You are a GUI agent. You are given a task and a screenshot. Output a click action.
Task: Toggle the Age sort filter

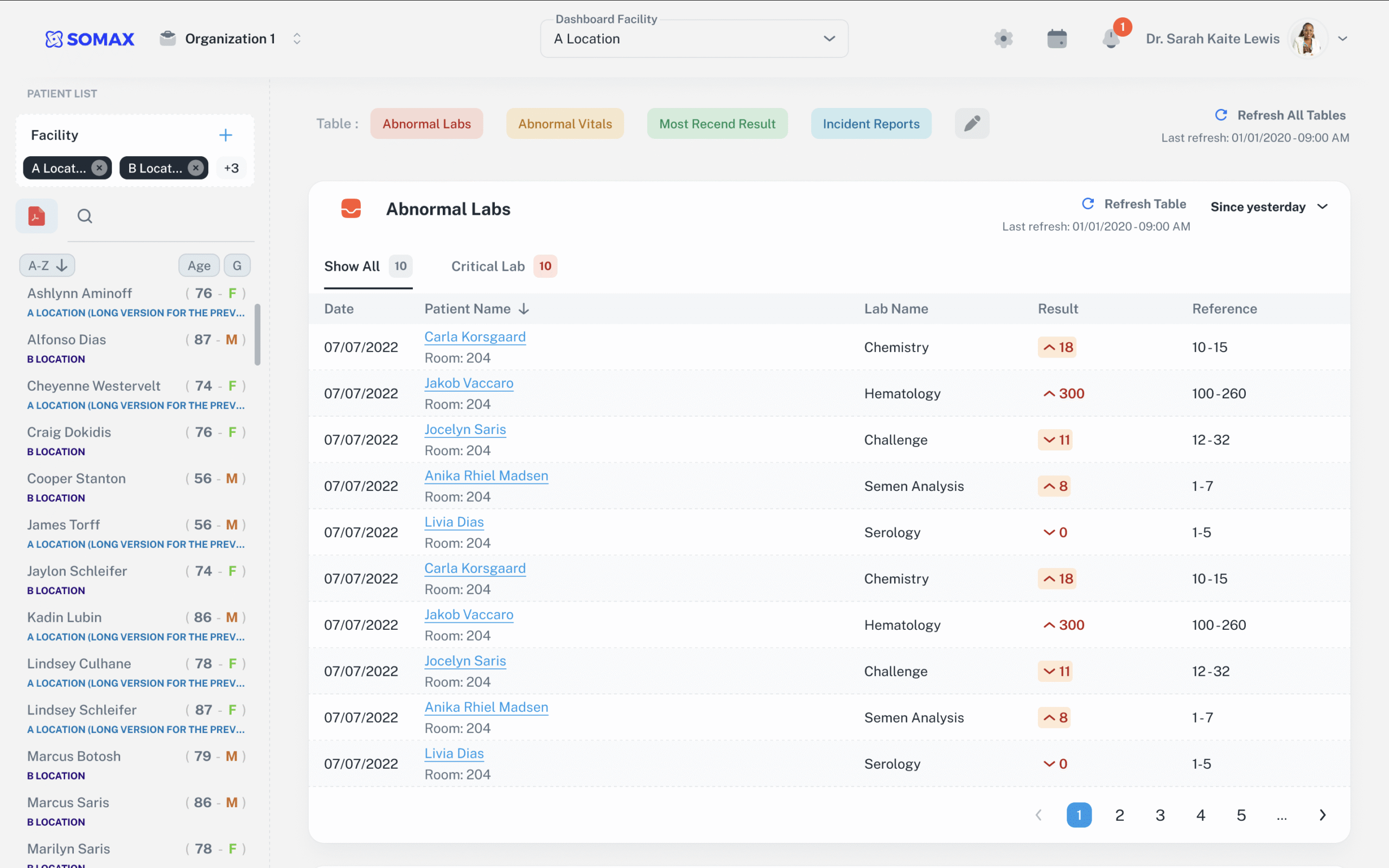click(199, 265)
